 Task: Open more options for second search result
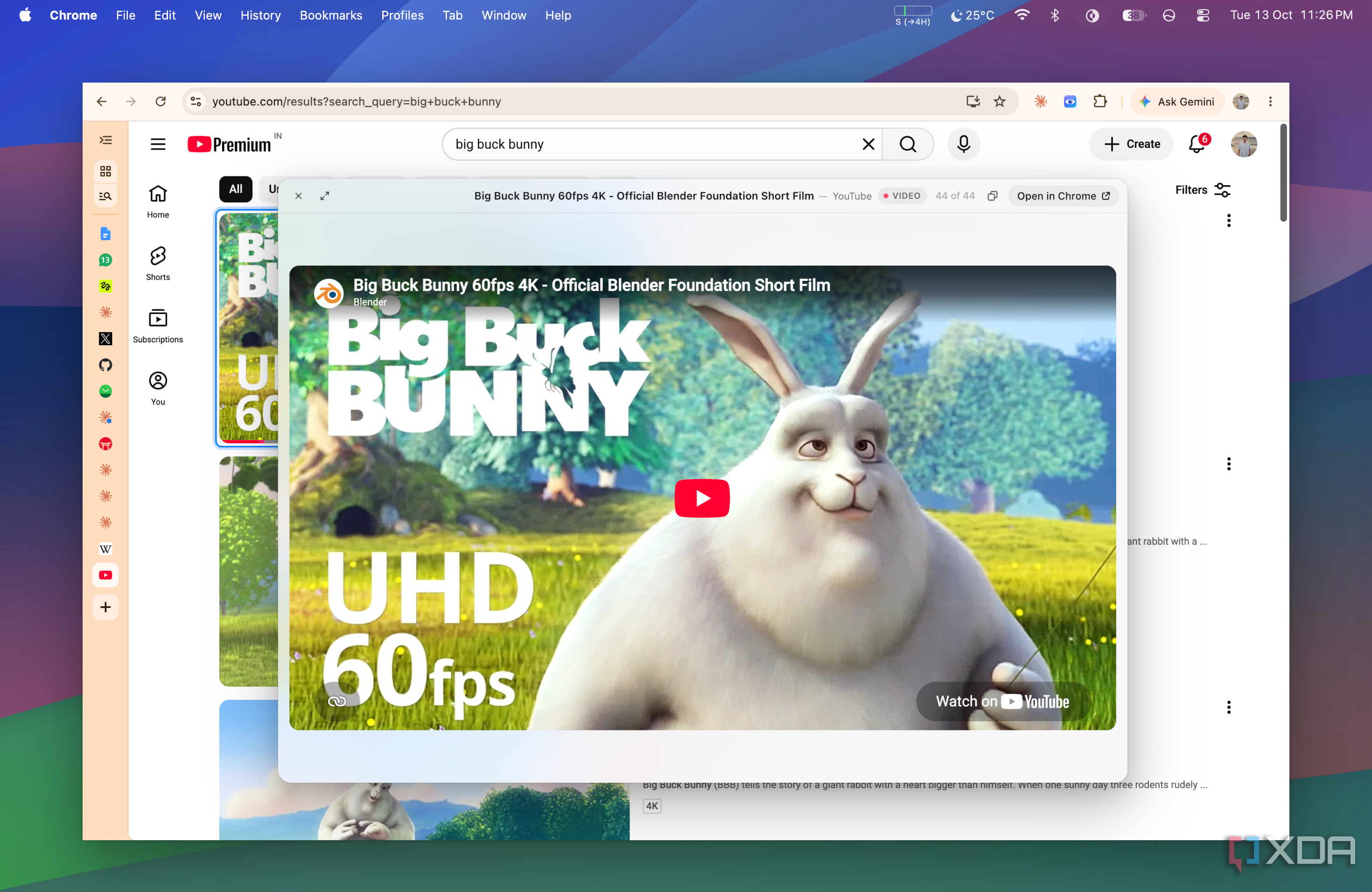point(1228,464)
